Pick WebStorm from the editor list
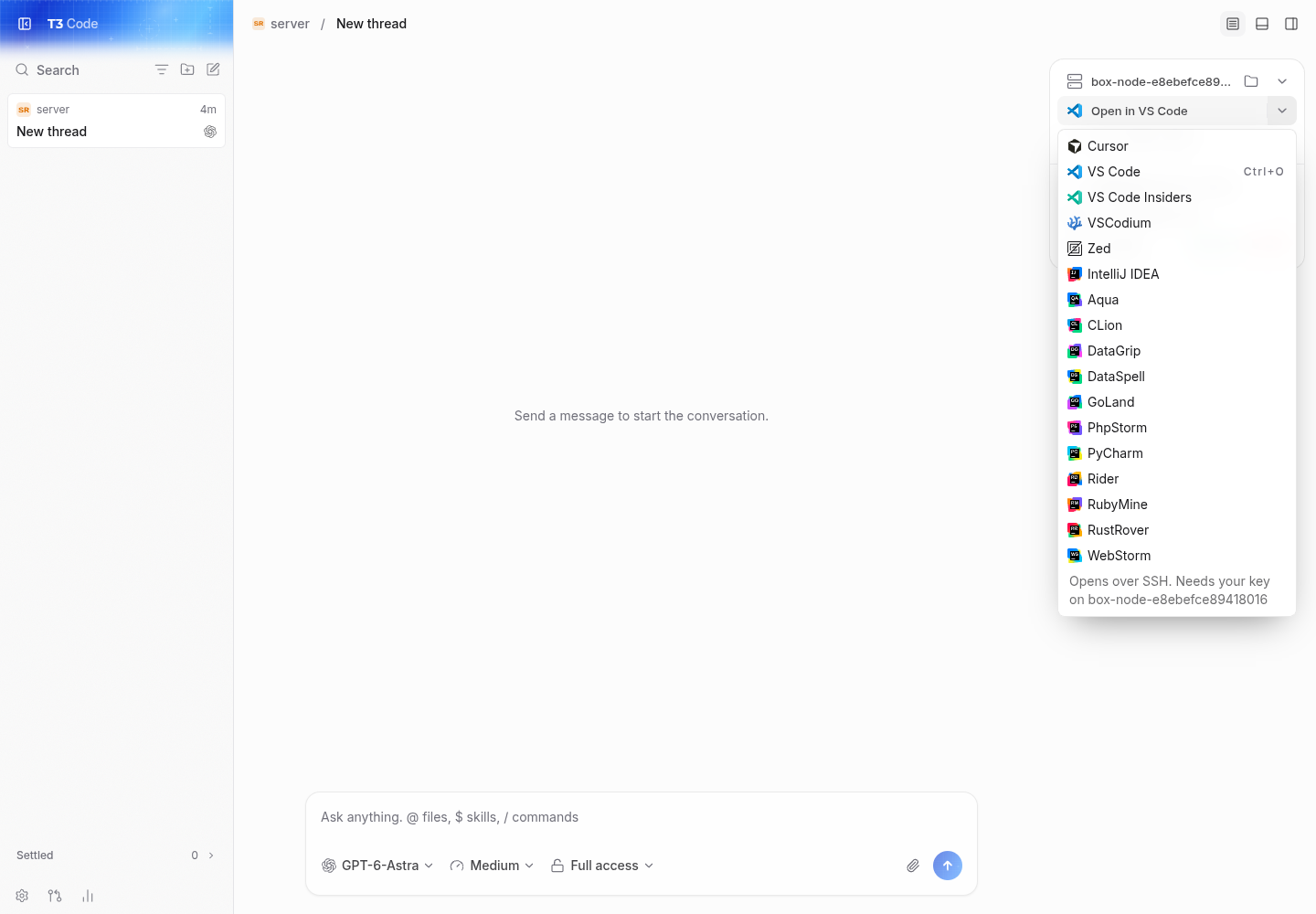 tap(1177, 556)
